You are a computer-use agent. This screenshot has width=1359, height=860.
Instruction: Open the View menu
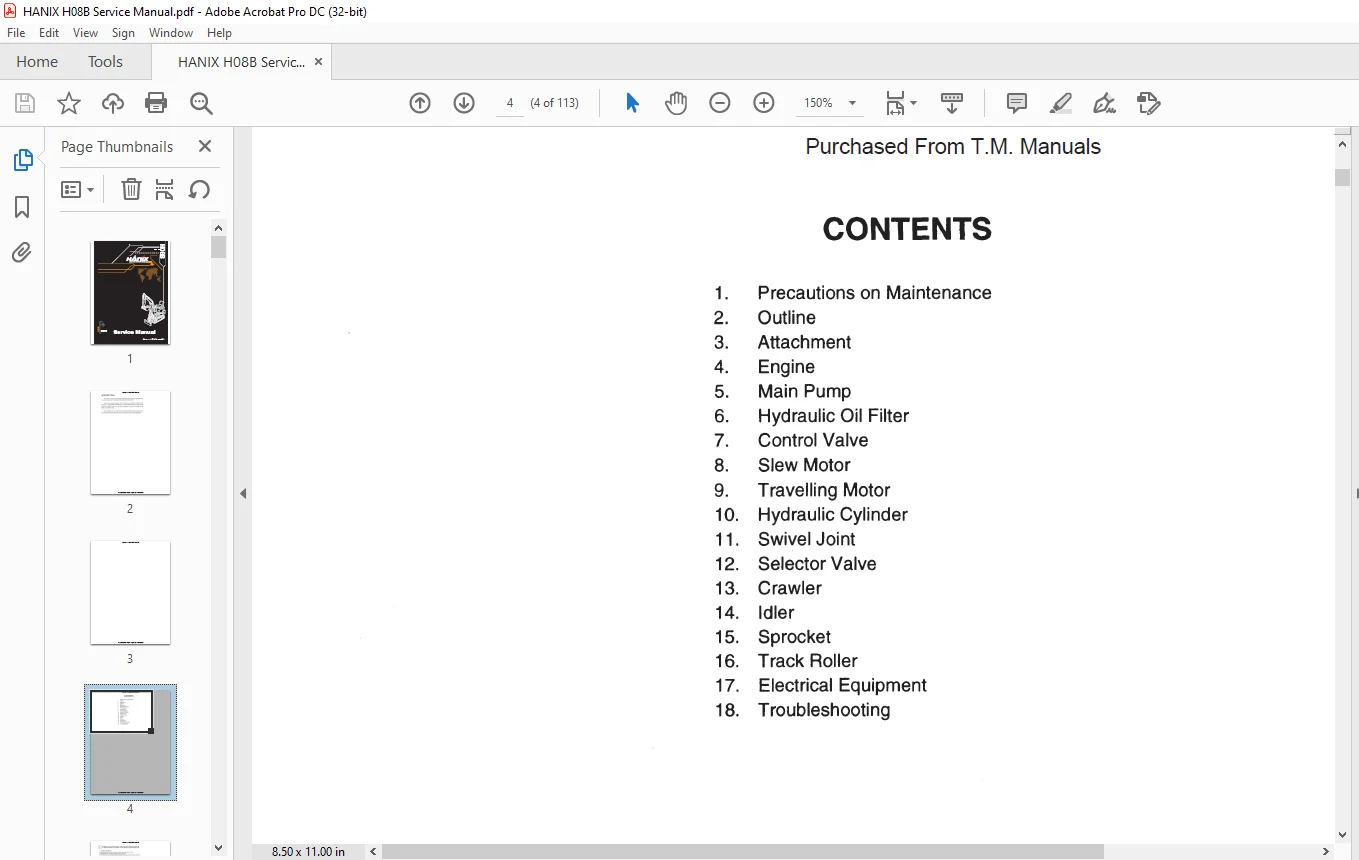point(86,33)
